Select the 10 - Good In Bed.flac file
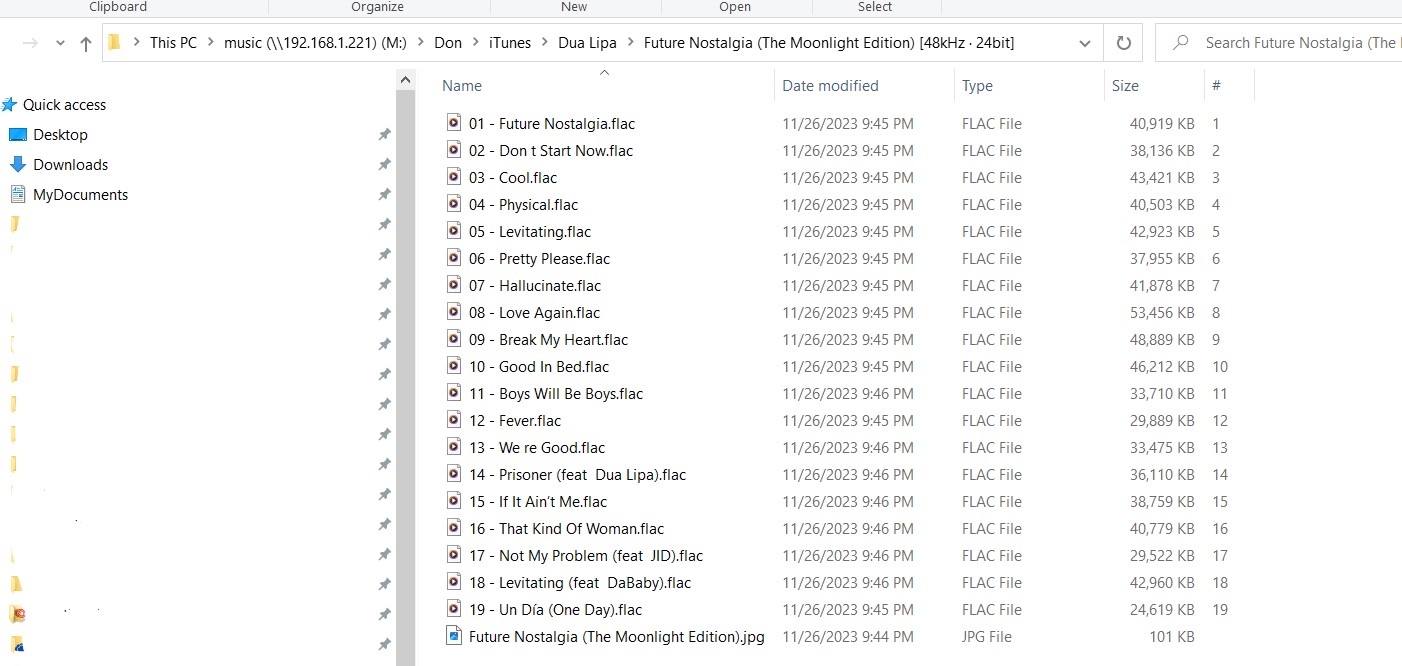This screenshot has height=666, width=1402. coord(539,367)
